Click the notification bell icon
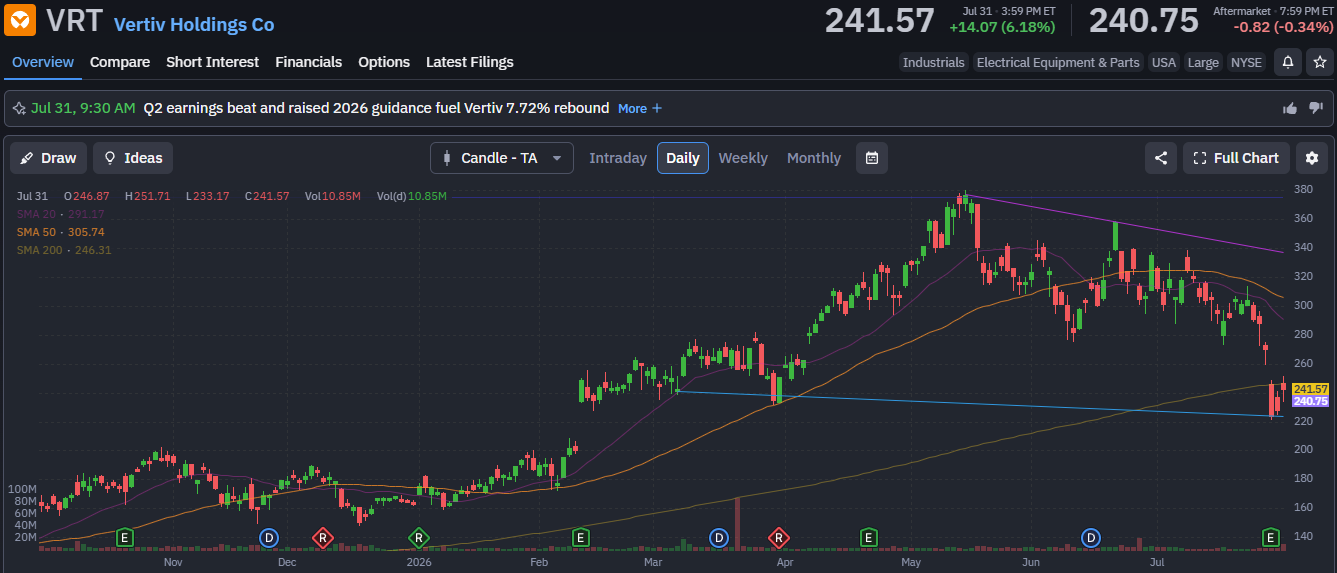 pyautogui.click(x=1288, y=62)
